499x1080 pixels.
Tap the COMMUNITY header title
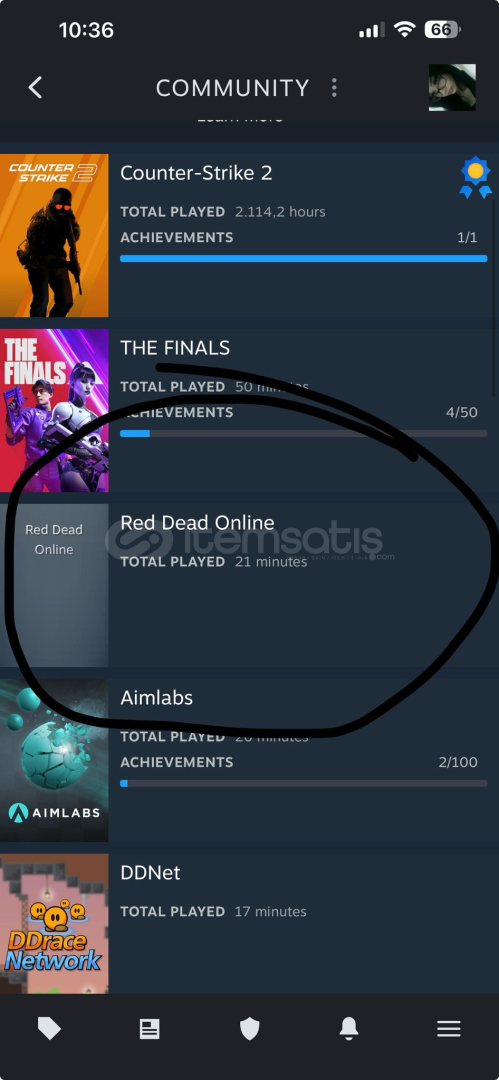232,88
